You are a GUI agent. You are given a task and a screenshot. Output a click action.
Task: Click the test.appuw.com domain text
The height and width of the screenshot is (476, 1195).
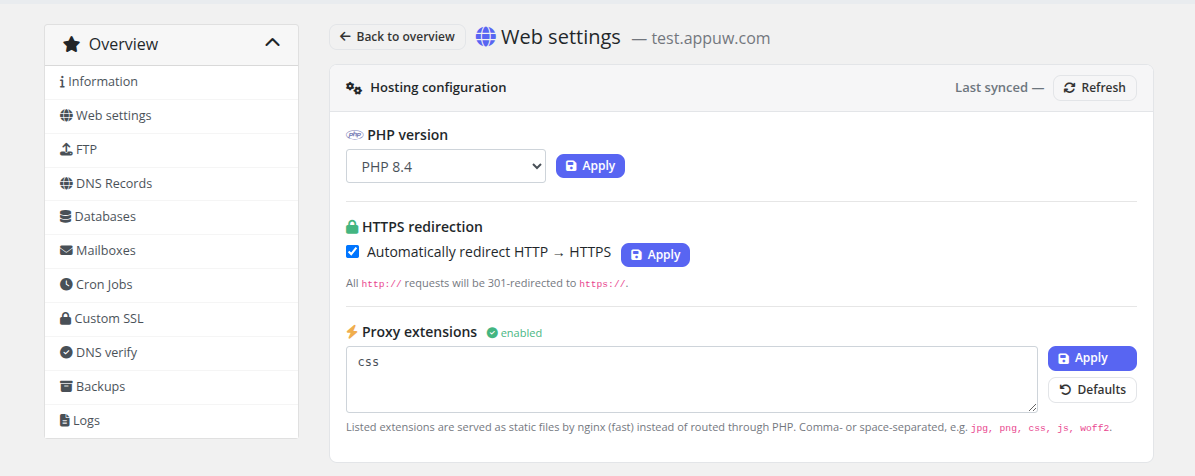point(711,38)
